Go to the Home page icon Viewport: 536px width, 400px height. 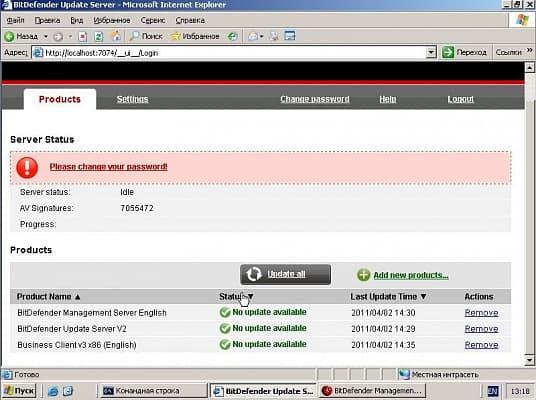pyautogui.click(x=116, y=36)
